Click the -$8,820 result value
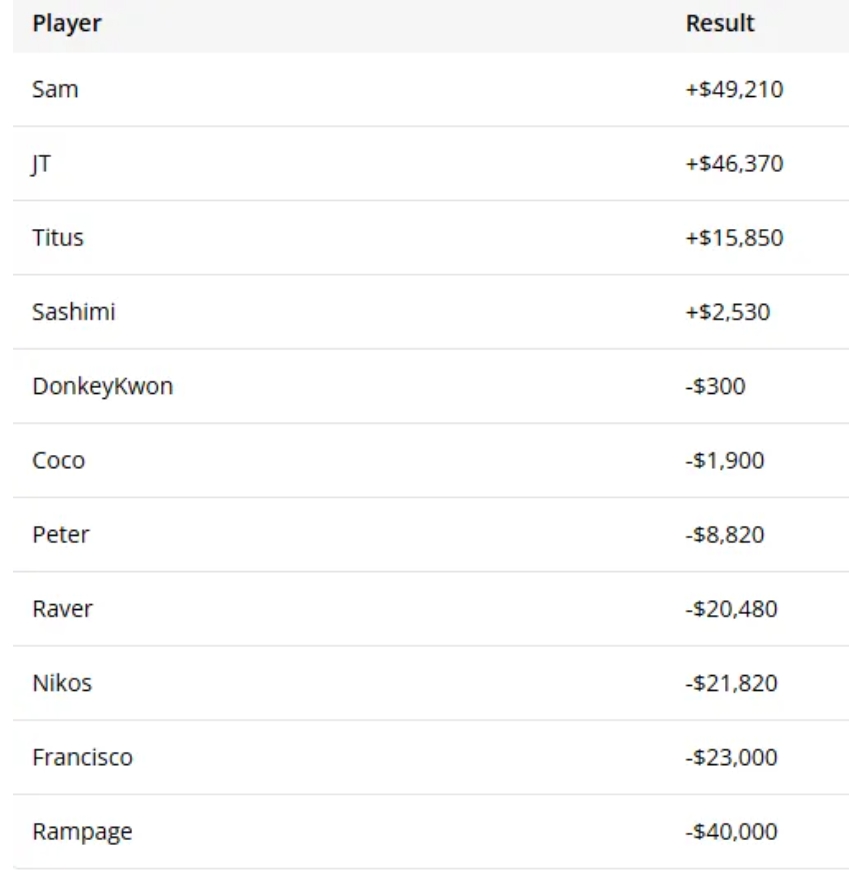 [x=725, y=535]
